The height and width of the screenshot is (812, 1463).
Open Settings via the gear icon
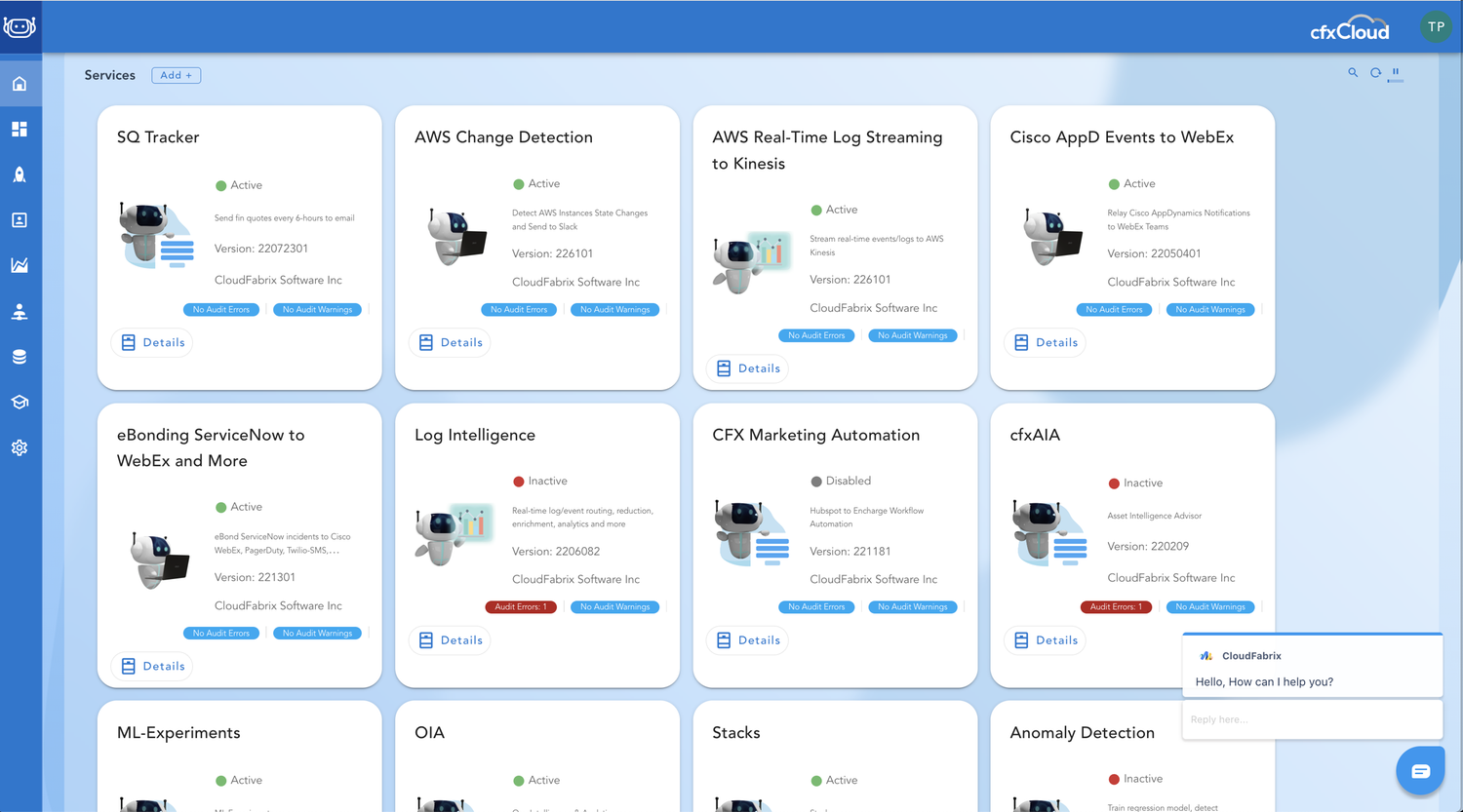click(x=20, y=447)
